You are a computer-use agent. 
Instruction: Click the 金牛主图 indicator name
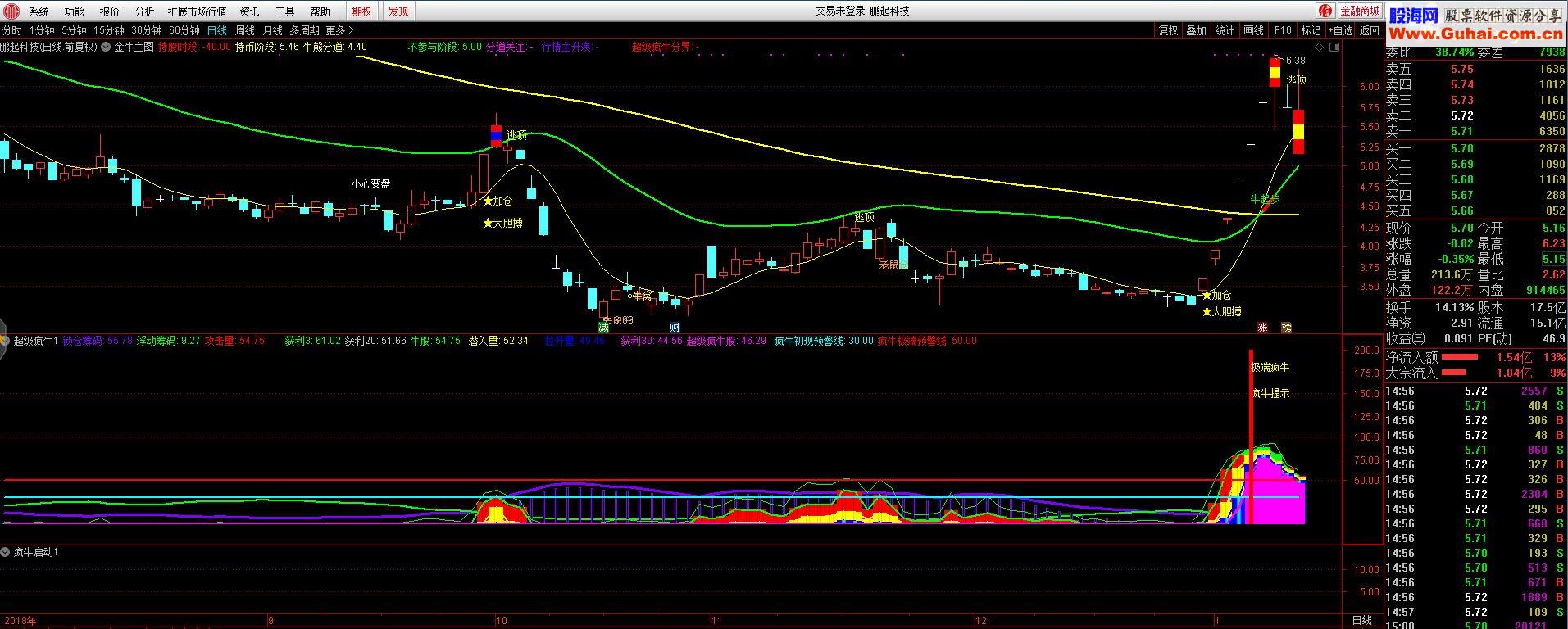(134, 47)
